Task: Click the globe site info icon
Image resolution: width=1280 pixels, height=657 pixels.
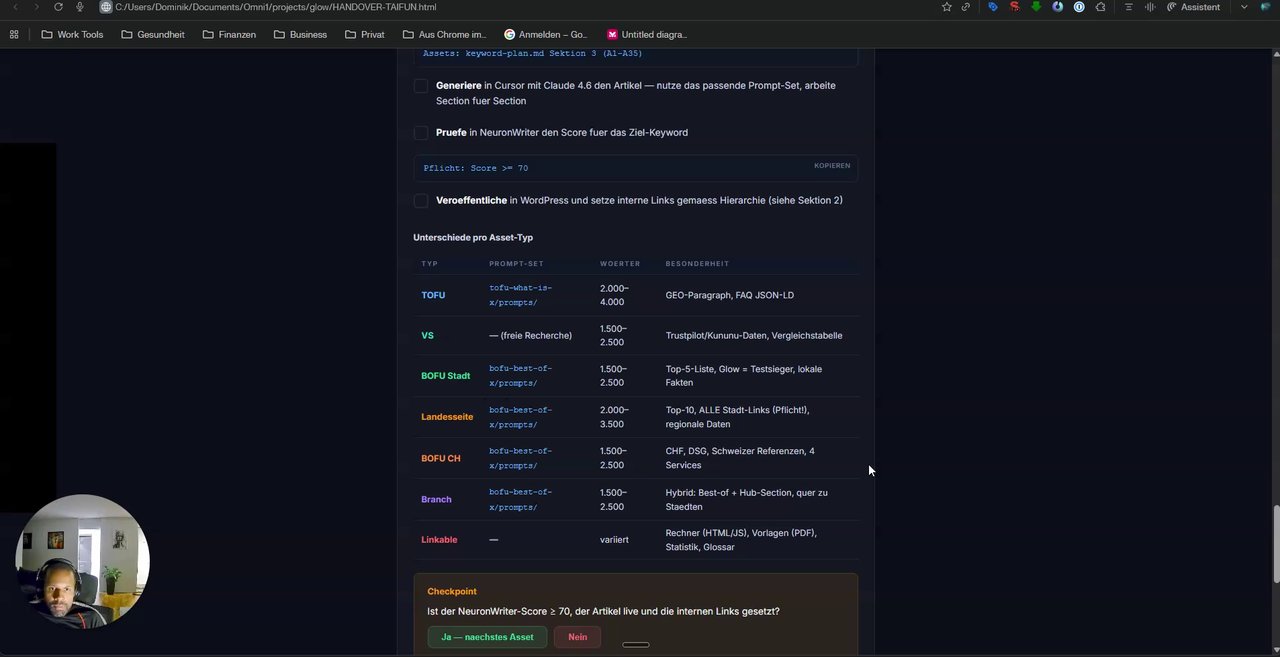Action: click(x=106, y=7)
